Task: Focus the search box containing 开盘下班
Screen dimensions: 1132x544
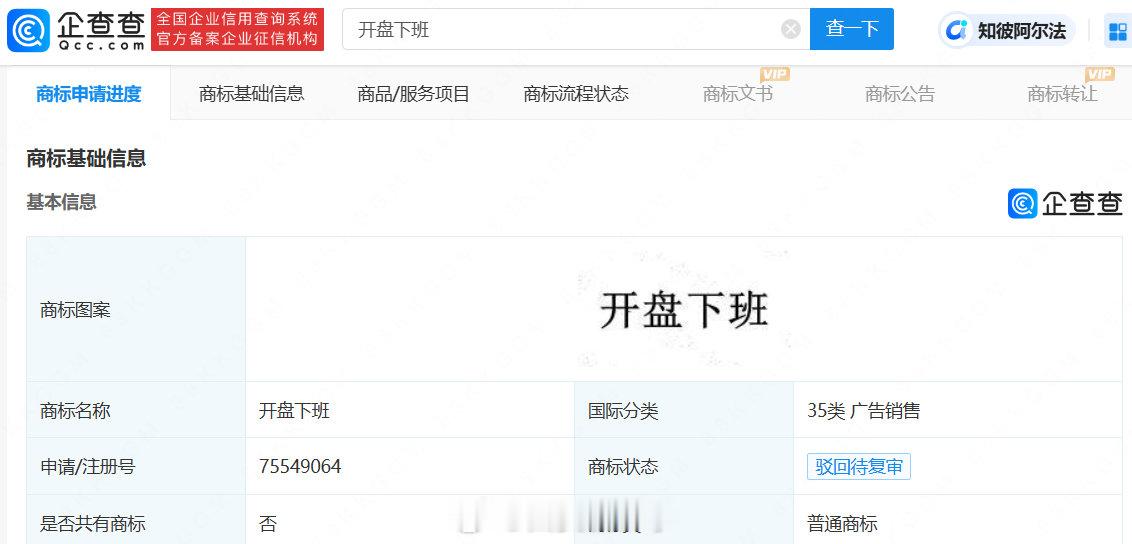Action: click(576, 29)
